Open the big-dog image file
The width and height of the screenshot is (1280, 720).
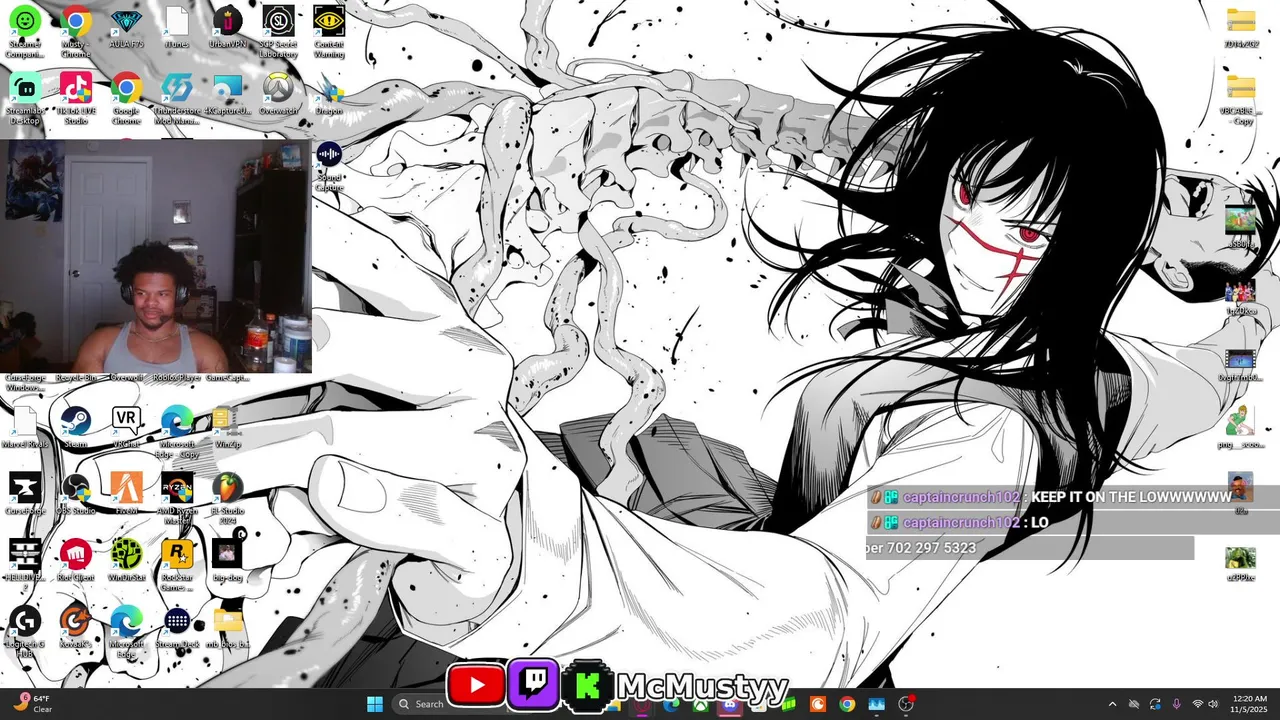227,560
